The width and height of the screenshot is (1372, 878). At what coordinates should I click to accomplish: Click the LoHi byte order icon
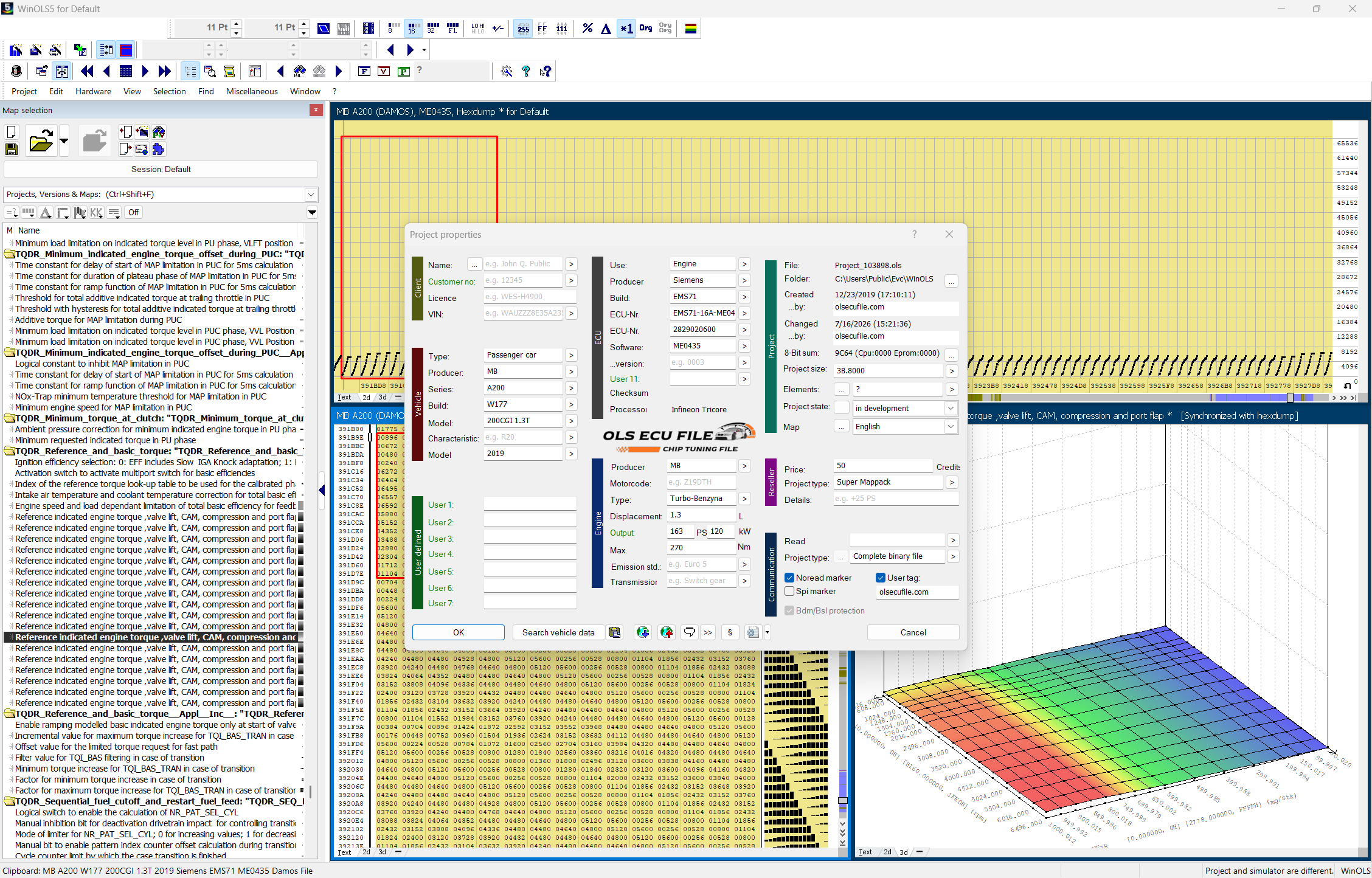tap(478, 29)
